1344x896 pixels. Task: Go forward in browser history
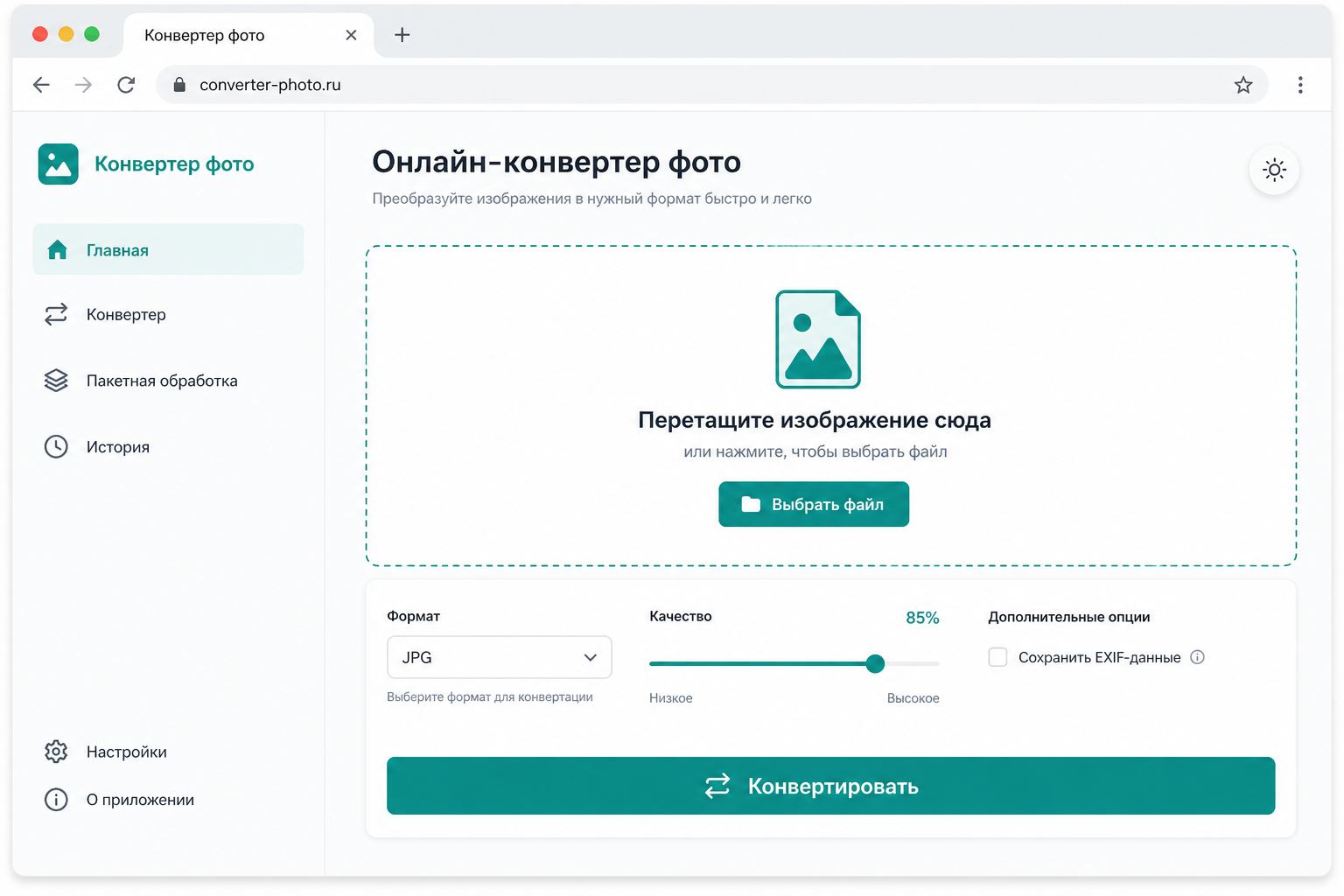point(83,85)
